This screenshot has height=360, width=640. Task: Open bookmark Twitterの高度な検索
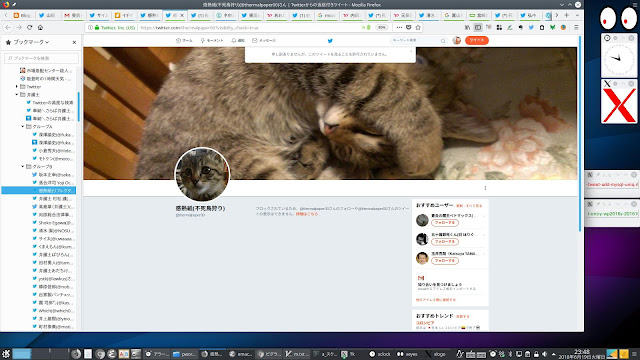52,102
